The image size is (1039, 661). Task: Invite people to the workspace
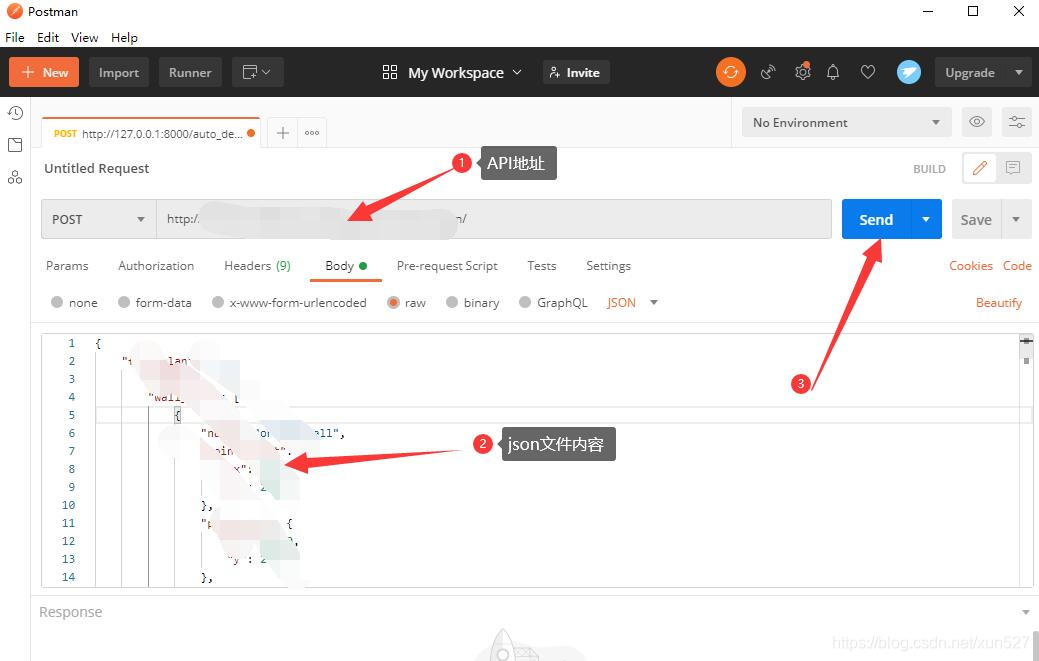click(576, 72)
